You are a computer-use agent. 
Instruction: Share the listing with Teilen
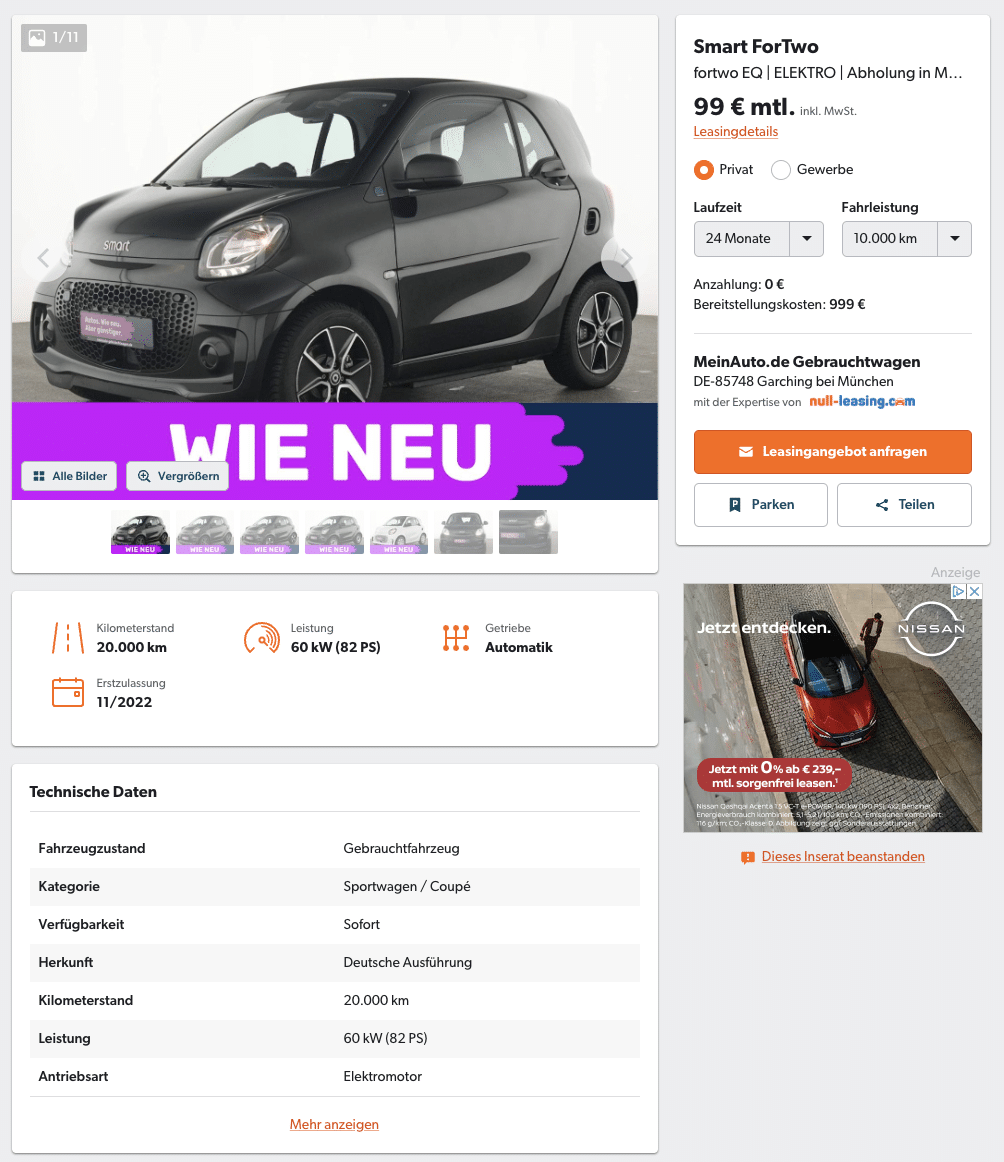point(904,505)
